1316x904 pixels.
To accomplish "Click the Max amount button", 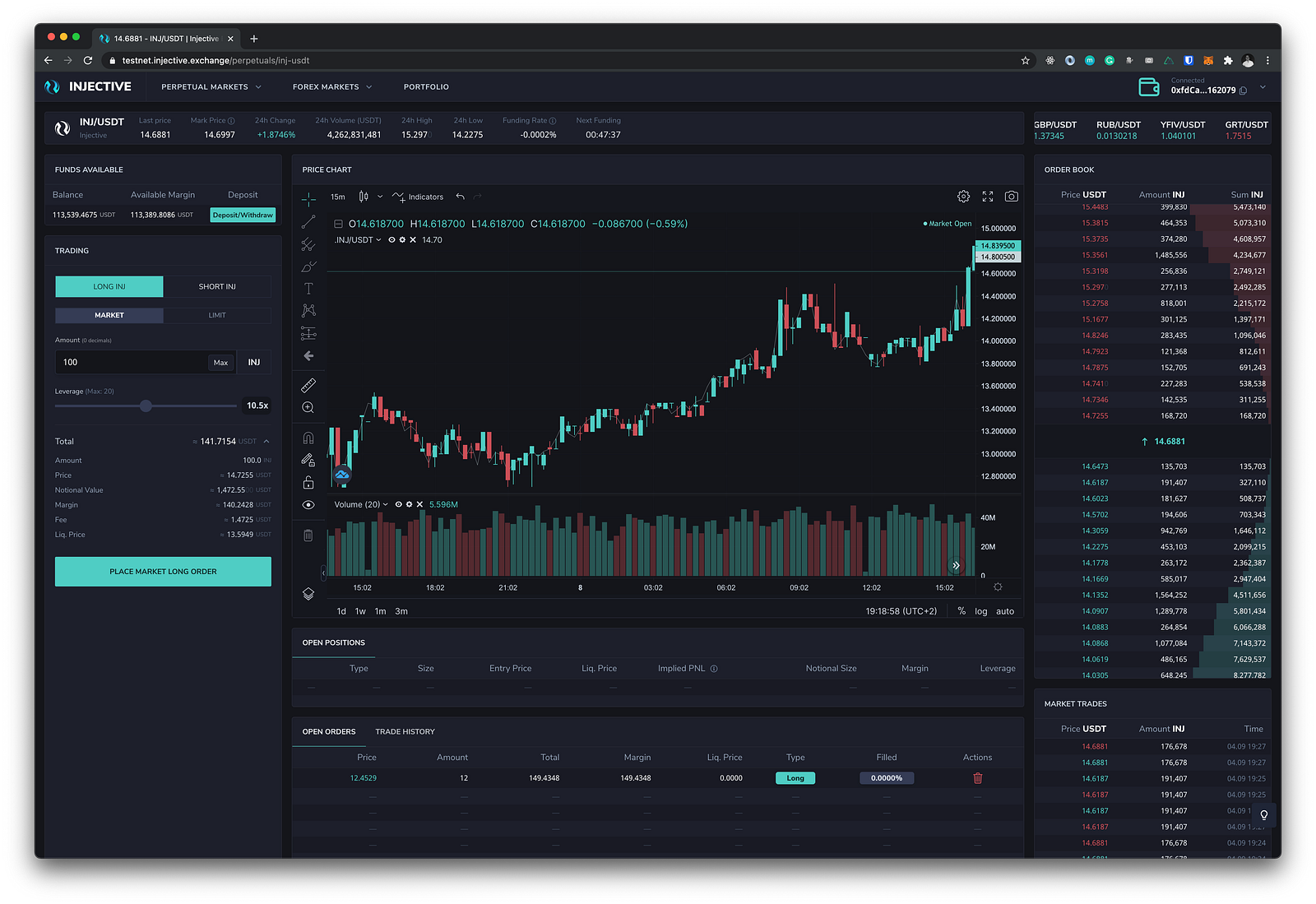I will click(x=220, y=363).
